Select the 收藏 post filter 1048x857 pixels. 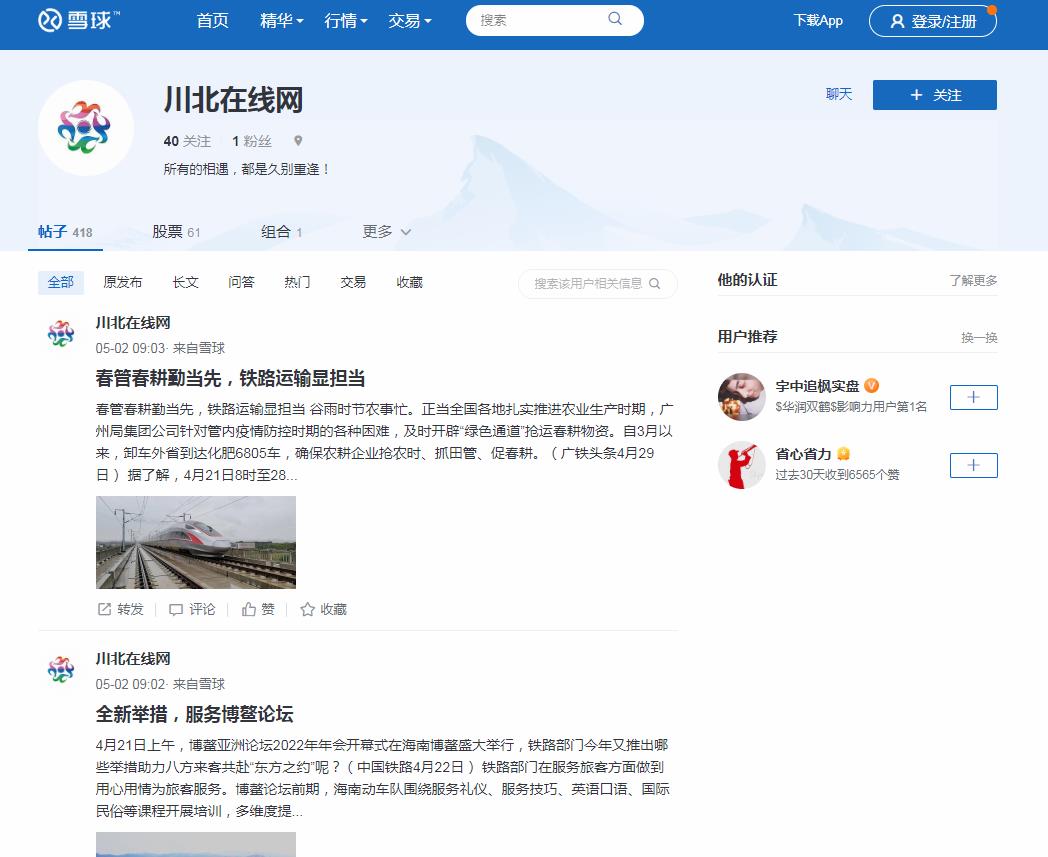click(x=409, y=282)
